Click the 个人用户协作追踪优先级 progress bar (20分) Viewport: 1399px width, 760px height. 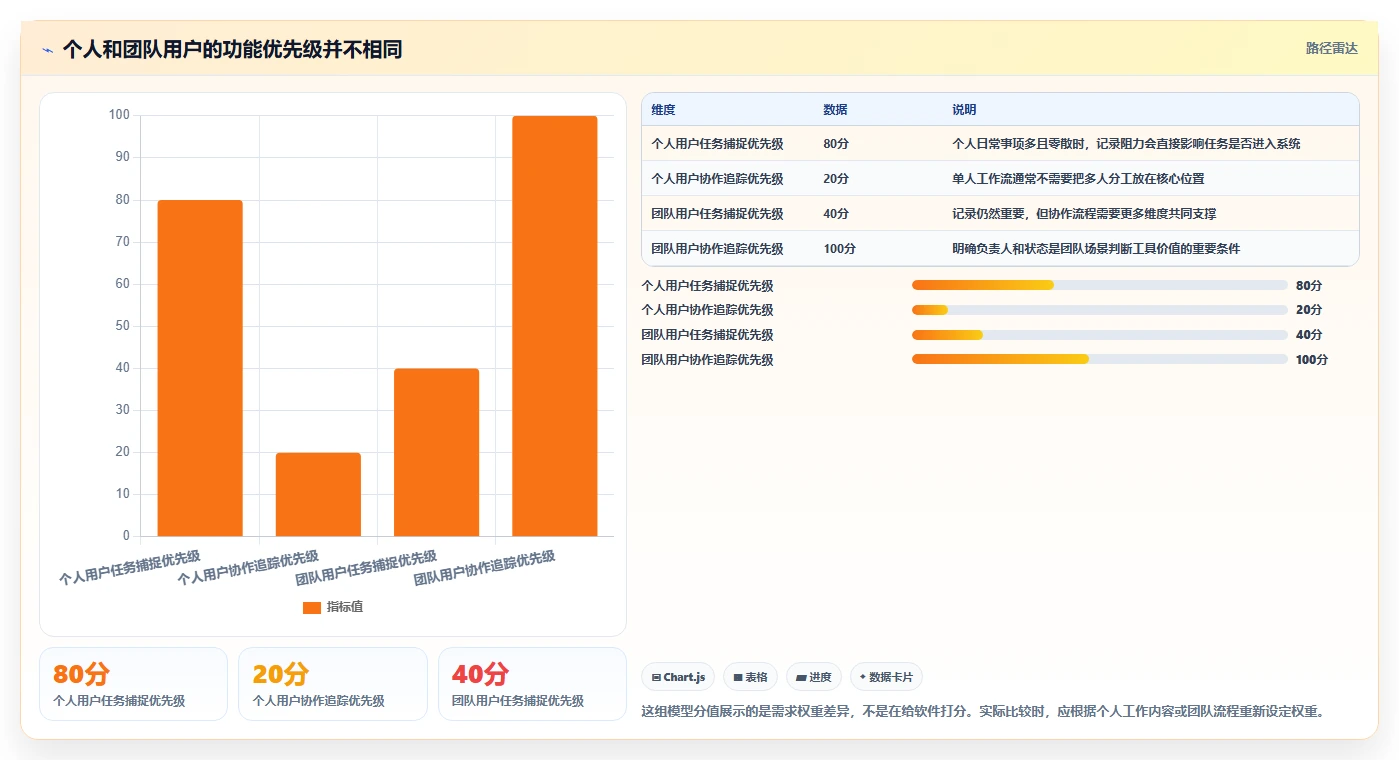[x=1100, y=310]
